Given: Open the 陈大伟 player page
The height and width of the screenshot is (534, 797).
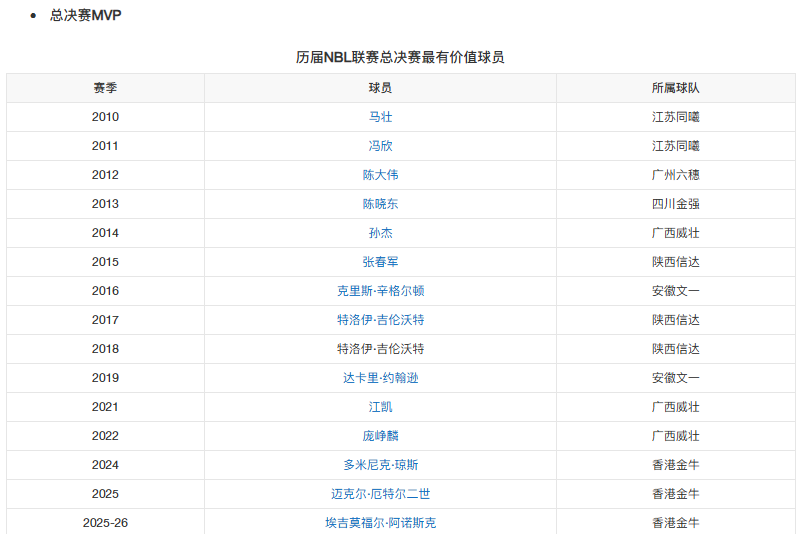Looking at the screenshot, I should 380,175.
